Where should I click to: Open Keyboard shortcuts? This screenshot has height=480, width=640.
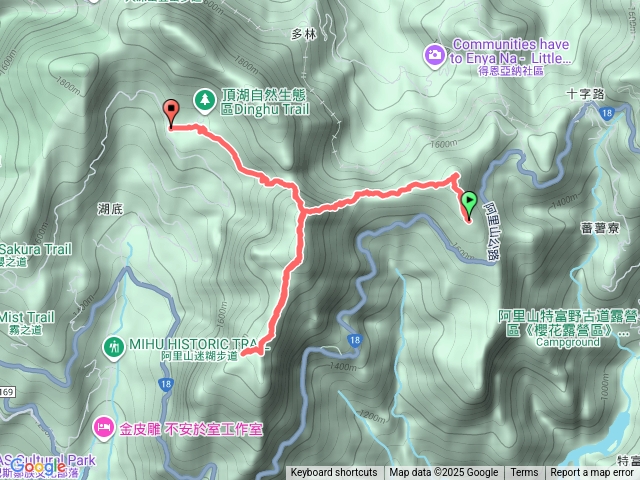coord(334,473)
